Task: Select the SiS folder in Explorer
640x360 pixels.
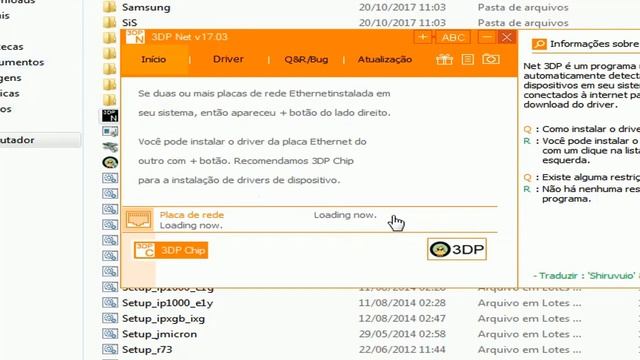Action: (129, 22)
